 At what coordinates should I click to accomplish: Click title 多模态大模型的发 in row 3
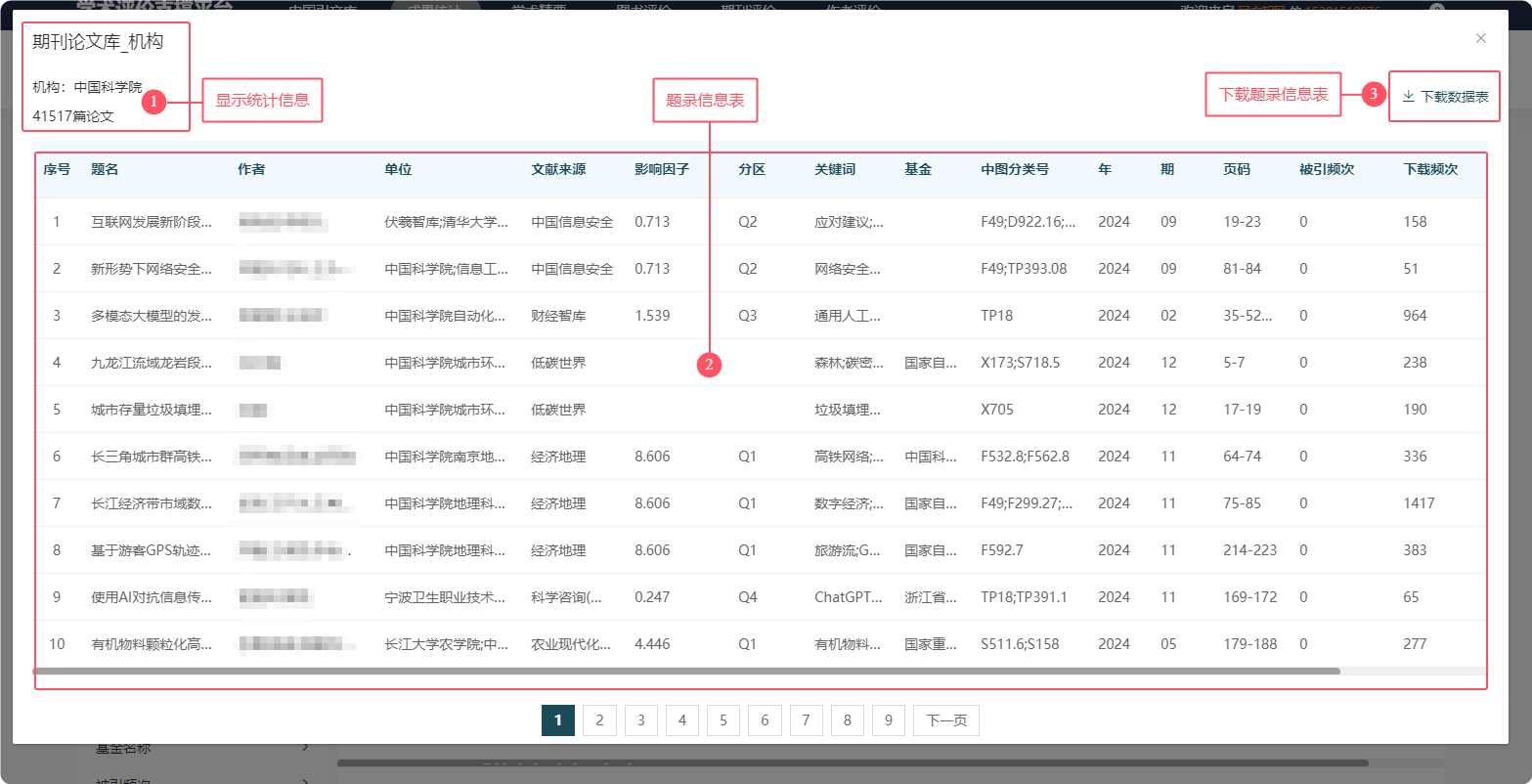152,316
